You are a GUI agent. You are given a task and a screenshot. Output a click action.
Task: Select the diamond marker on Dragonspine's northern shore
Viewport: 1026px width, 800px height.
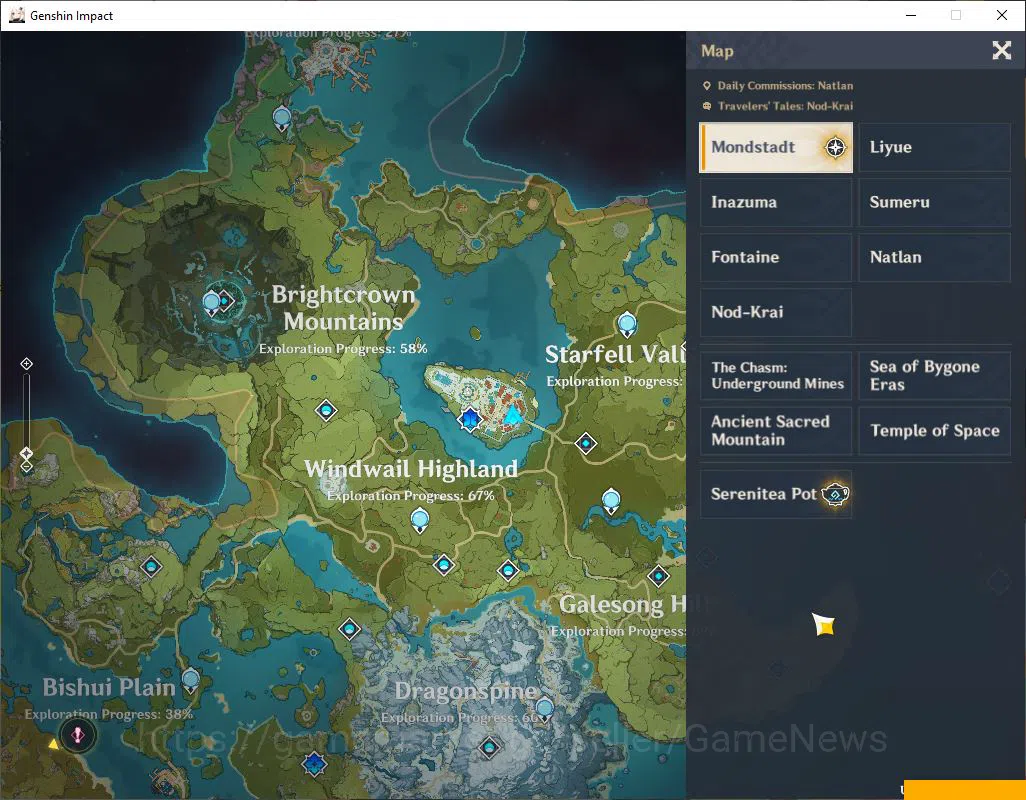click(x=508, y=570)
